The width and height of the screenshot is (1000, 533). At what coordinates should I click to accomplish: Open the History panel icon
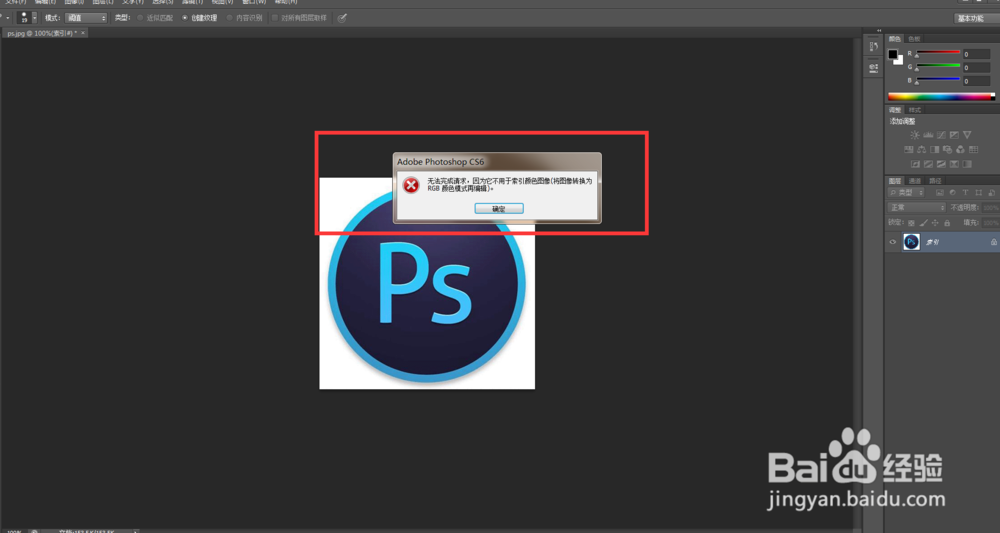tap(873, 47)
